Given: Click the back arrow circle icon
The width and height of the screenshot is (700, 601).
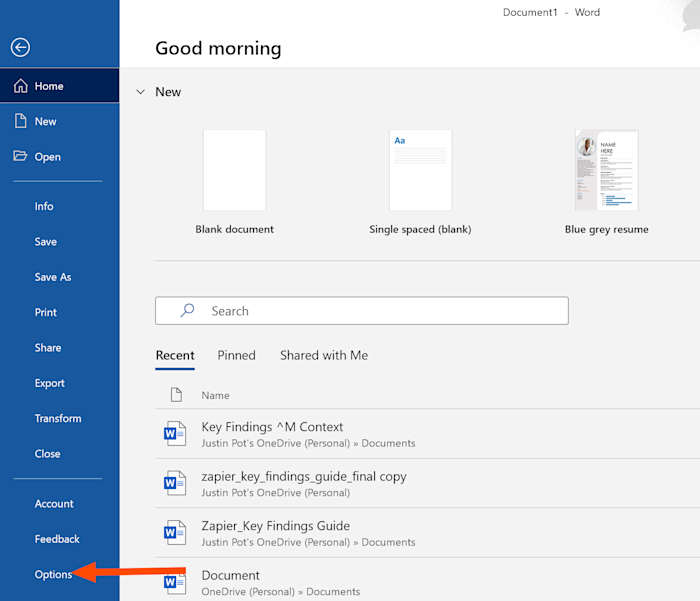Looking at the screenshot, I should point(20,47).
